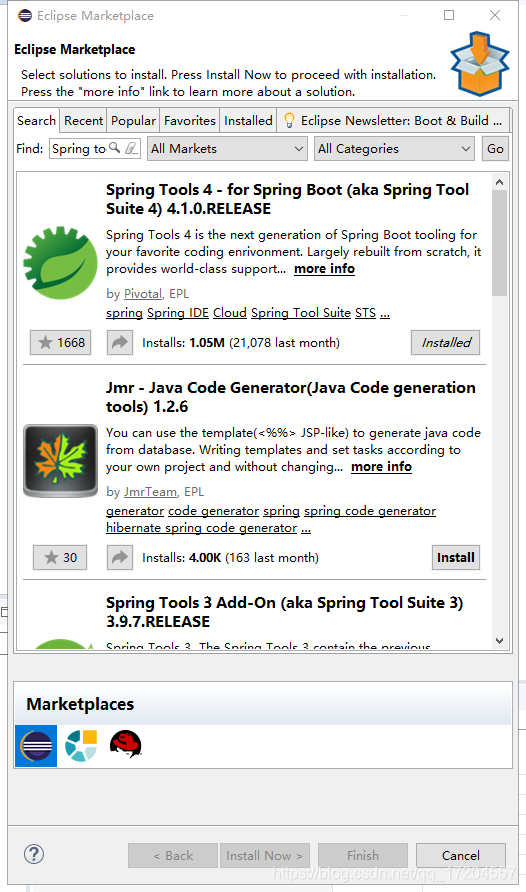The image size is (526, 892).
Task: Click the < Back button
Action: click(173, 856)
